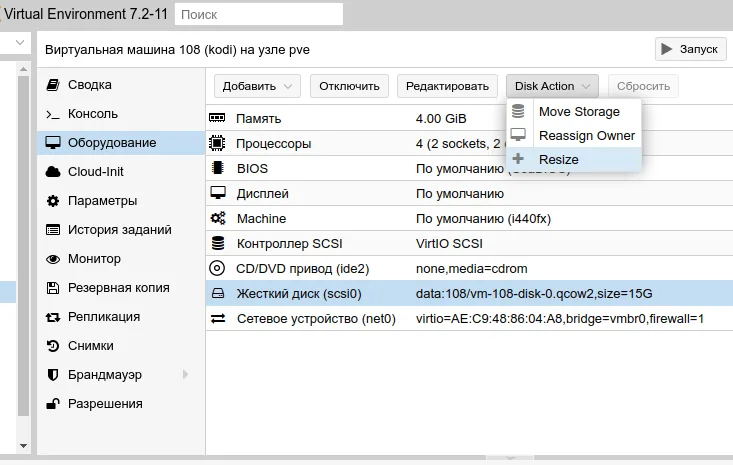The image size is (733, 465).
Task: Select VirtIO SCSI controller value
Action: (x=449, y=244)
